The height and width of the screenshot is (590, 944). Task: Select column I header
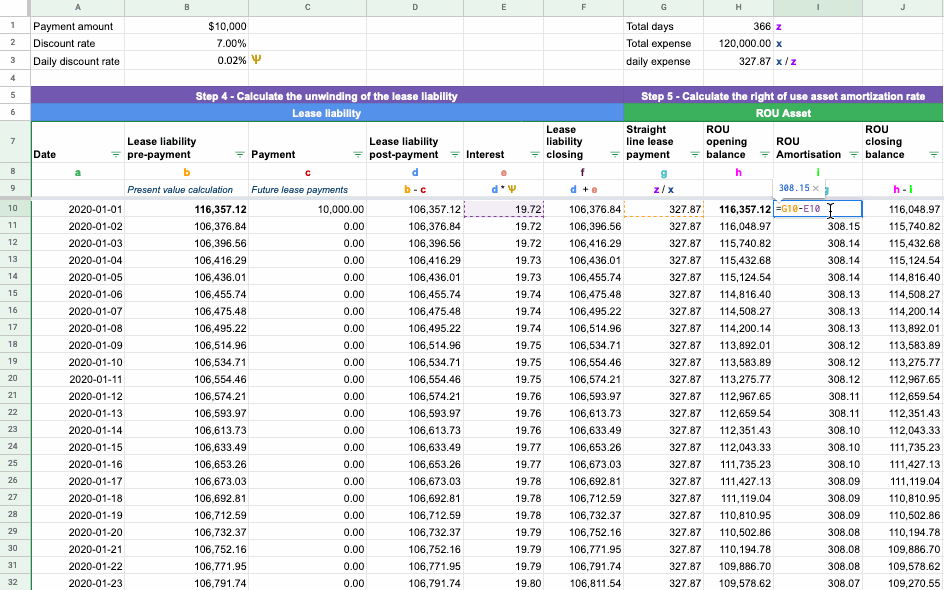(x=818, y=8)
